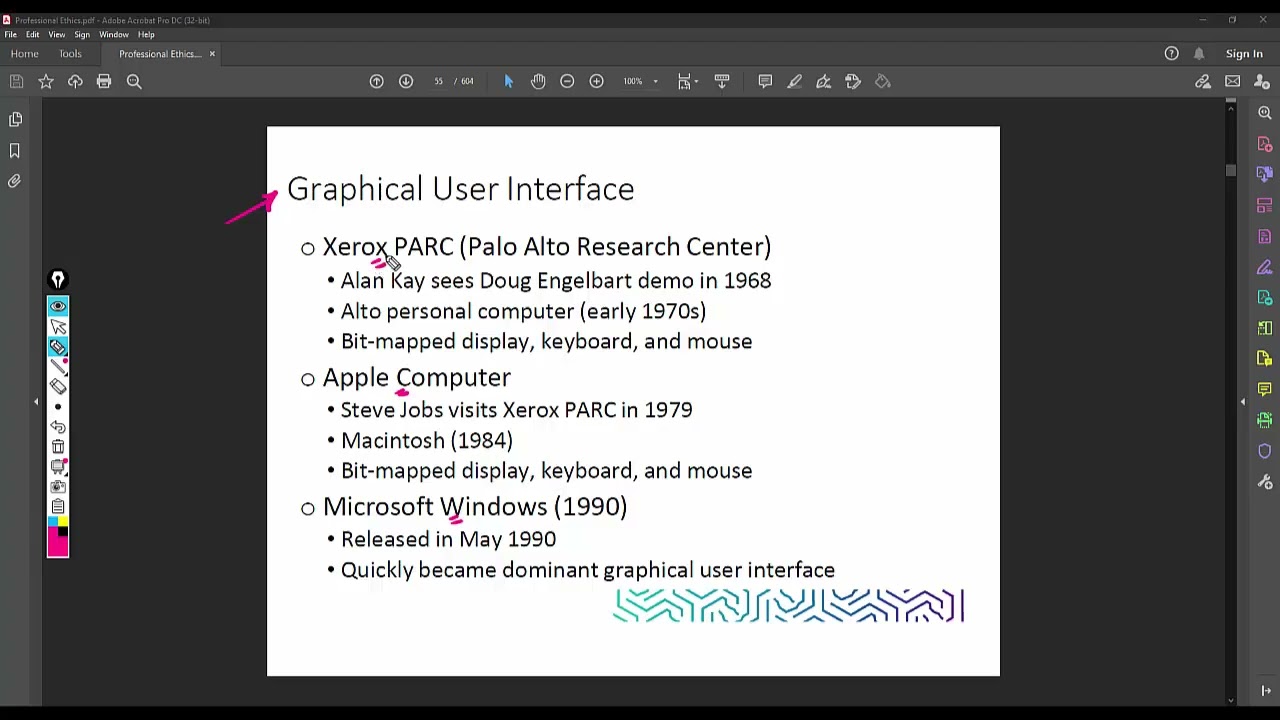Click the share with others person icon
The width and height of the screenshot is (1280, 720).
(1262, 81)
